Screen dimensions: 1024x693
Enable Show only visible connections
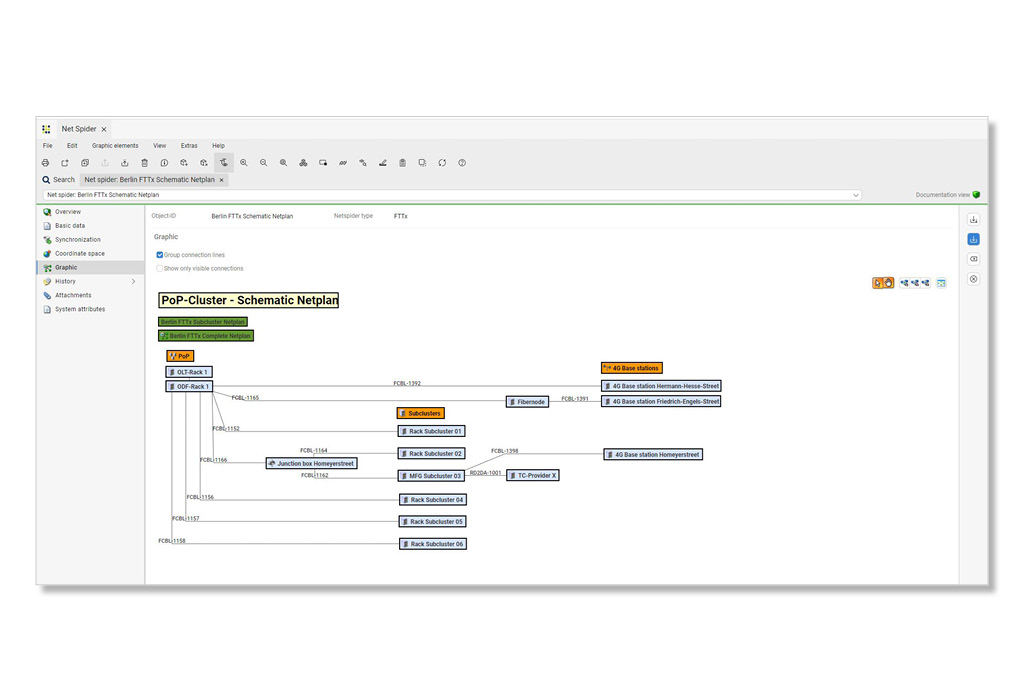pyautogui.click(x=160, y=268)
